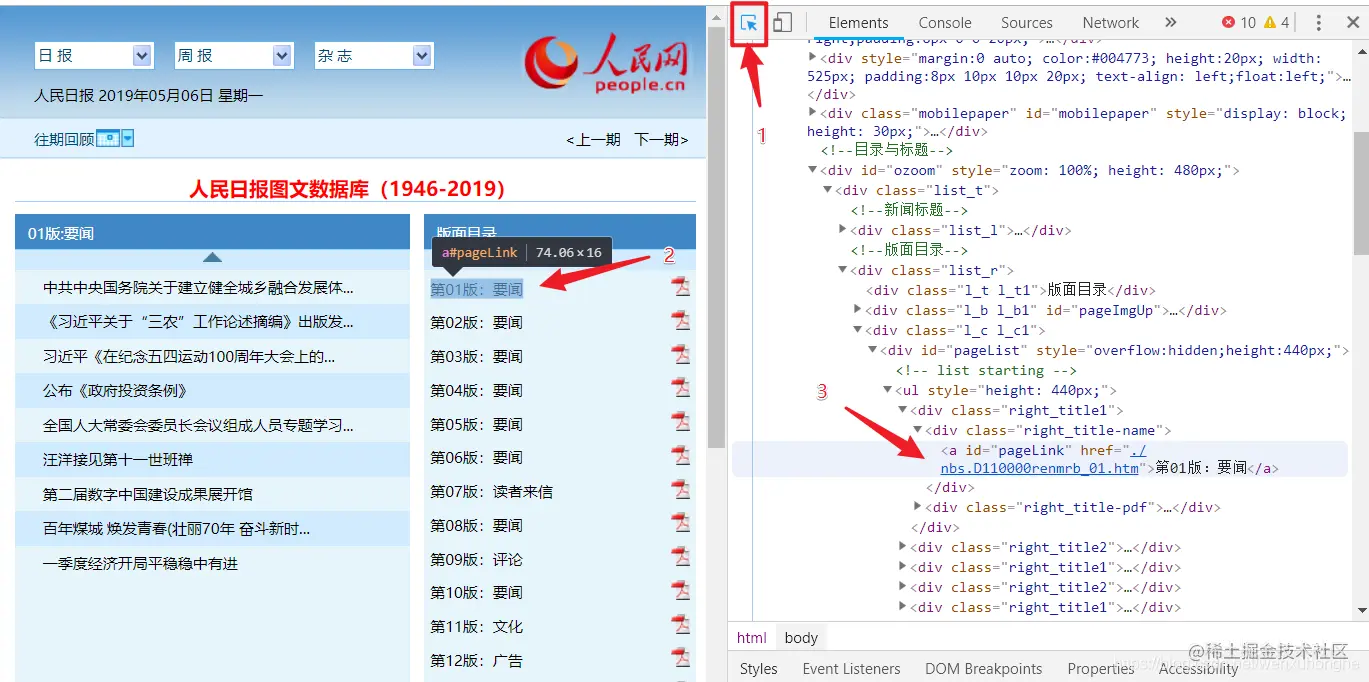Collapse the list_r div node
Viewport: 1369px width, 682px height.
(x=843, y=270)
